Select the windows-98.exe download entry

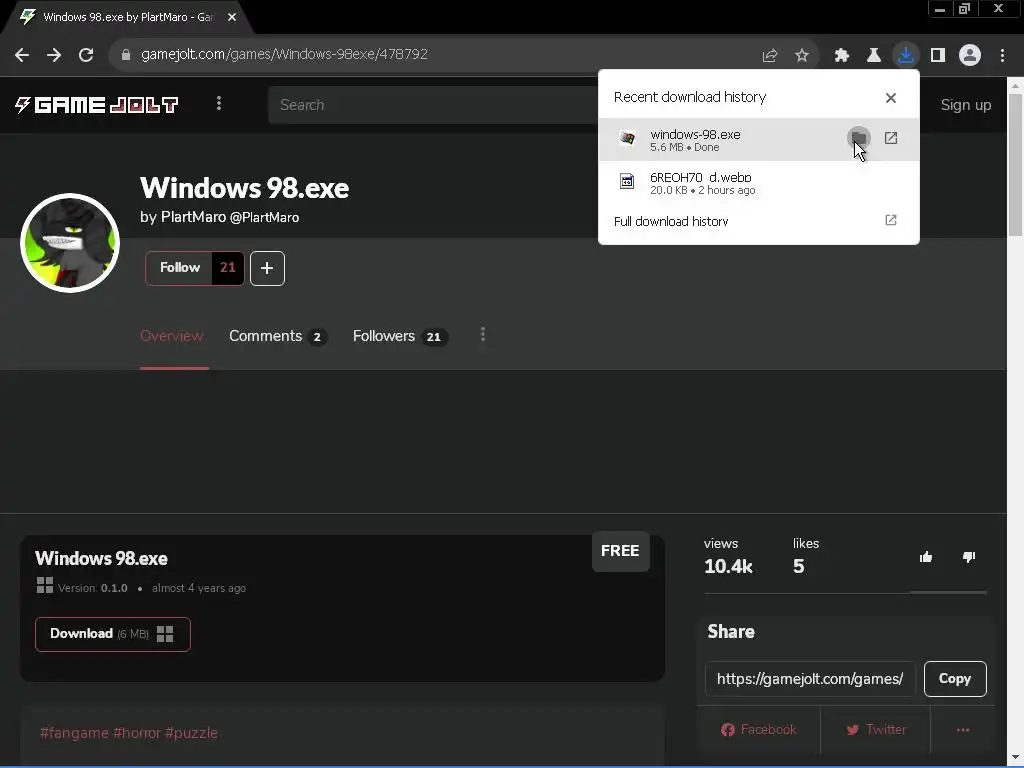tap(759, 140)
